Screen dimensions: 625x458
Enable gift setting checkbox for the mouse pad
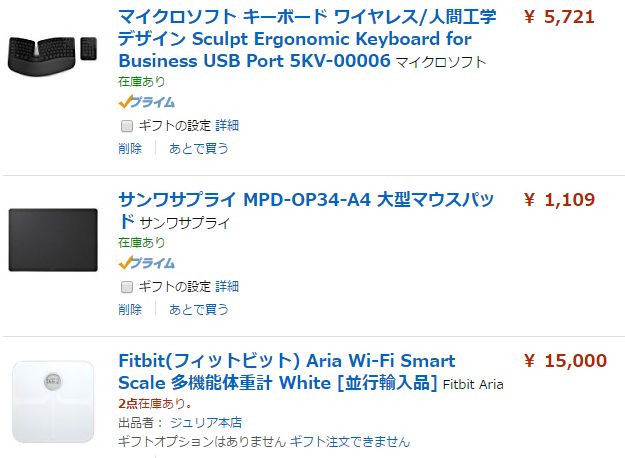click(126, 287)
